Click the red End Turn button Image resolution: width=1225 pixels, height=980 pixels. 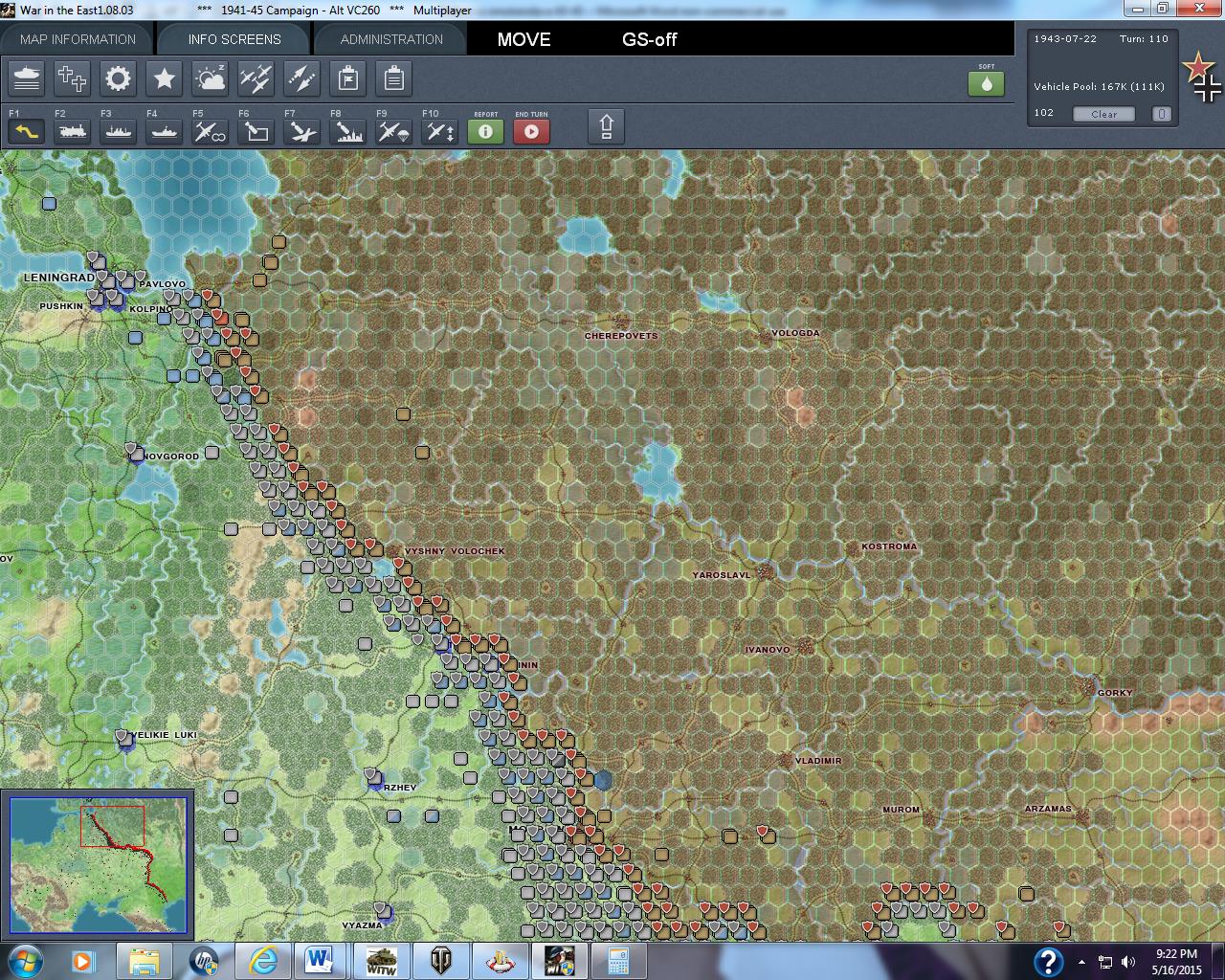tap(532, 131)
